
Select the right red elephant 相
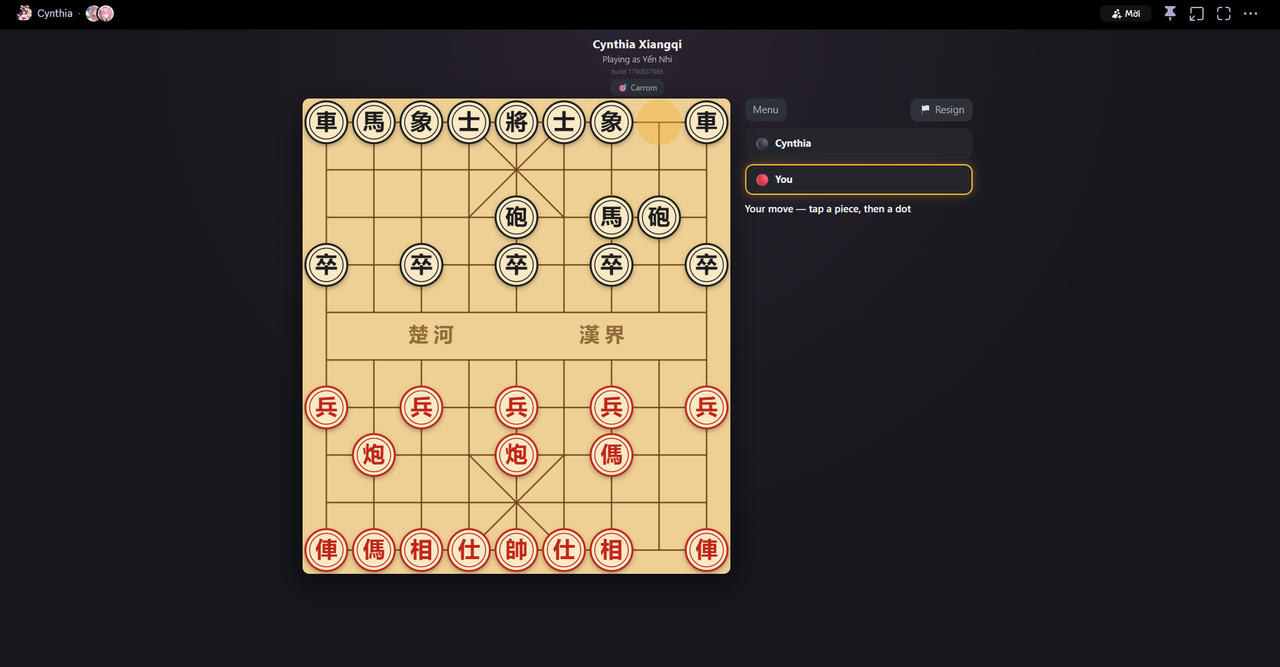[611, 550]
